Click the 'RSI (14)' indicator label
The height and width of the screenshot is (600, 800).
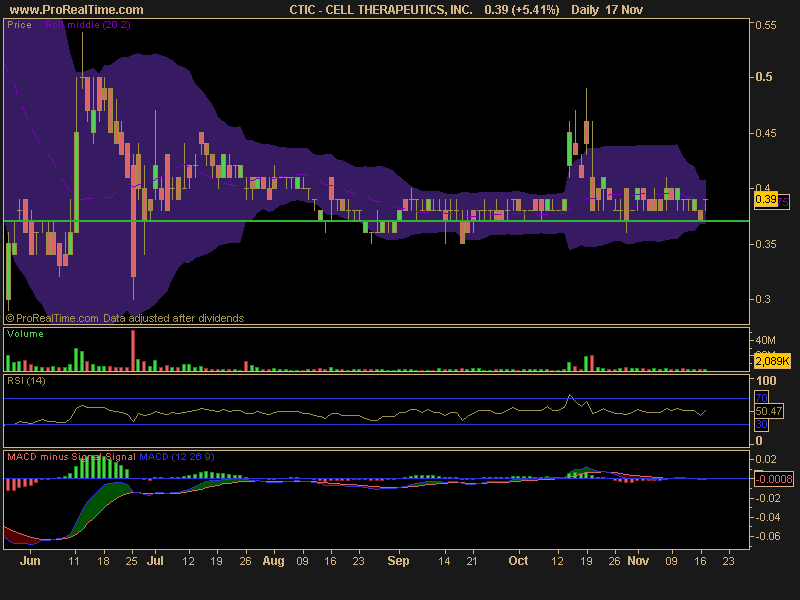click(26, 381)
